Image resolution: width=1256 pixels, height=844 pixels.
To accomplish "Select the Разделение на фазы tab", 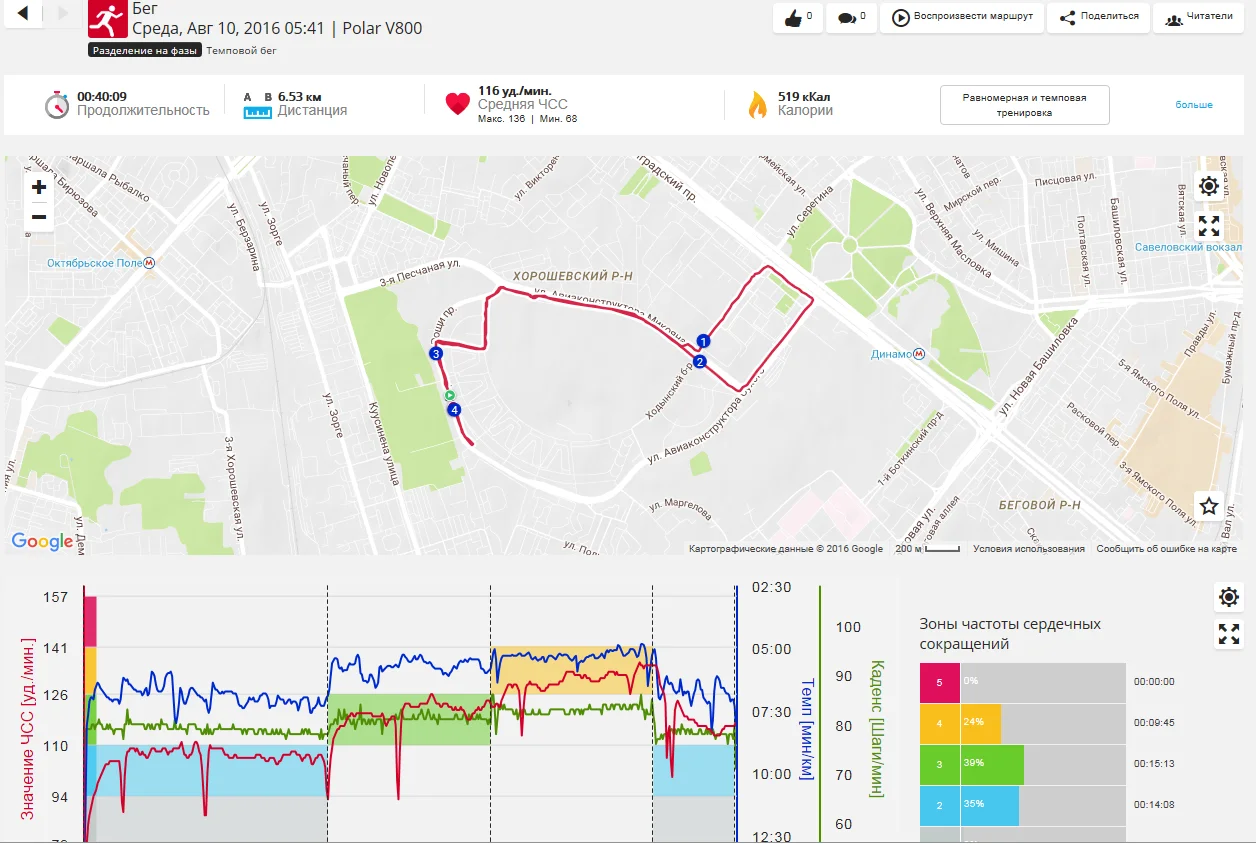I will (x=145, y=50).
